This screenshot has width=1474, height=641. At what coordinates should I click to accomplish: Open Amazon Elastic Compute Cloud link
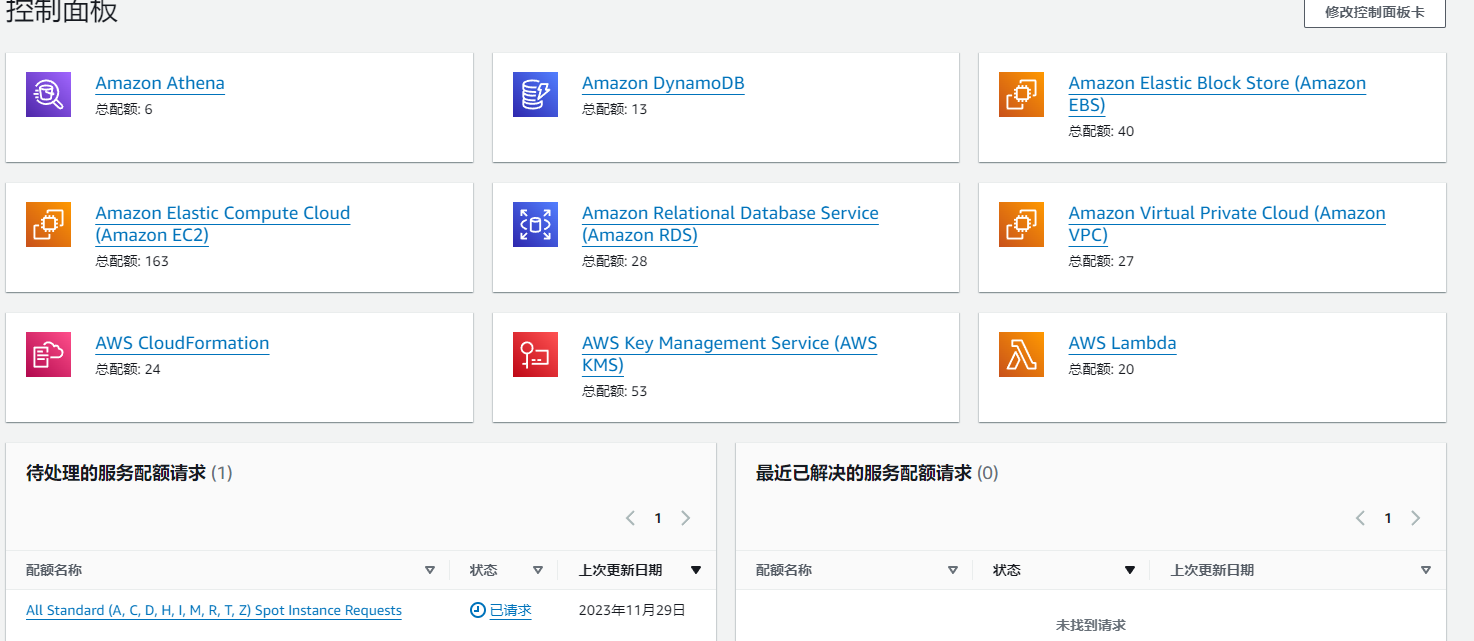223,224
